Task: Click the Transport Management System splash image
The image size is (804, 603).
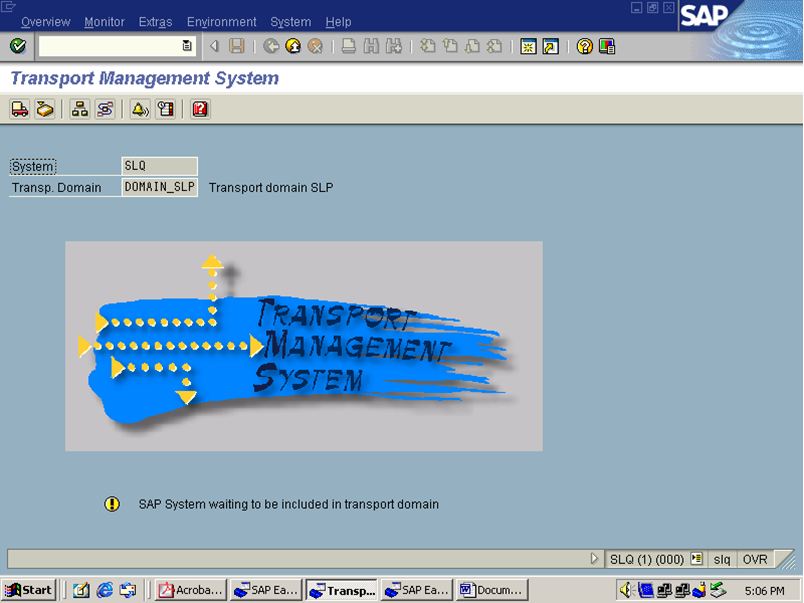Action: coord(304,346)
